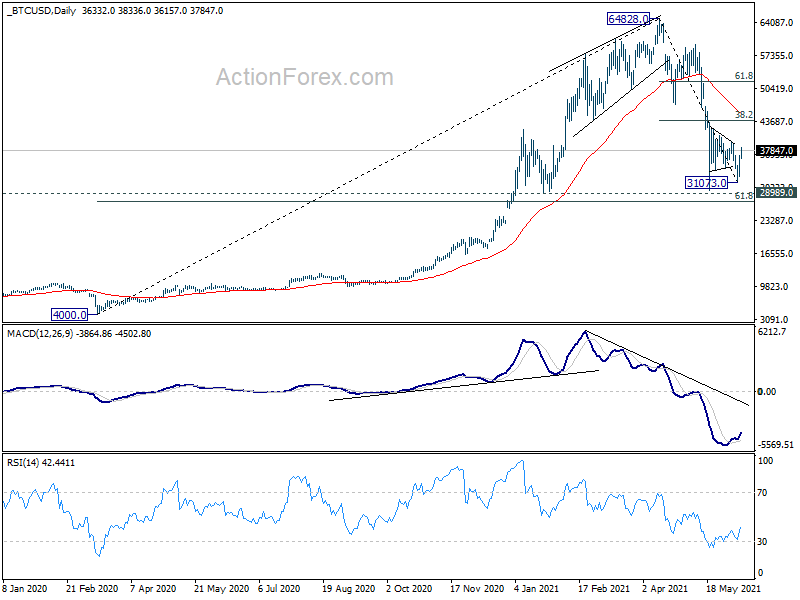Click the 37847.0 current price tag
Image resolution: width=800 pixels, height=600 pixels.
click(x=776, y=151)
